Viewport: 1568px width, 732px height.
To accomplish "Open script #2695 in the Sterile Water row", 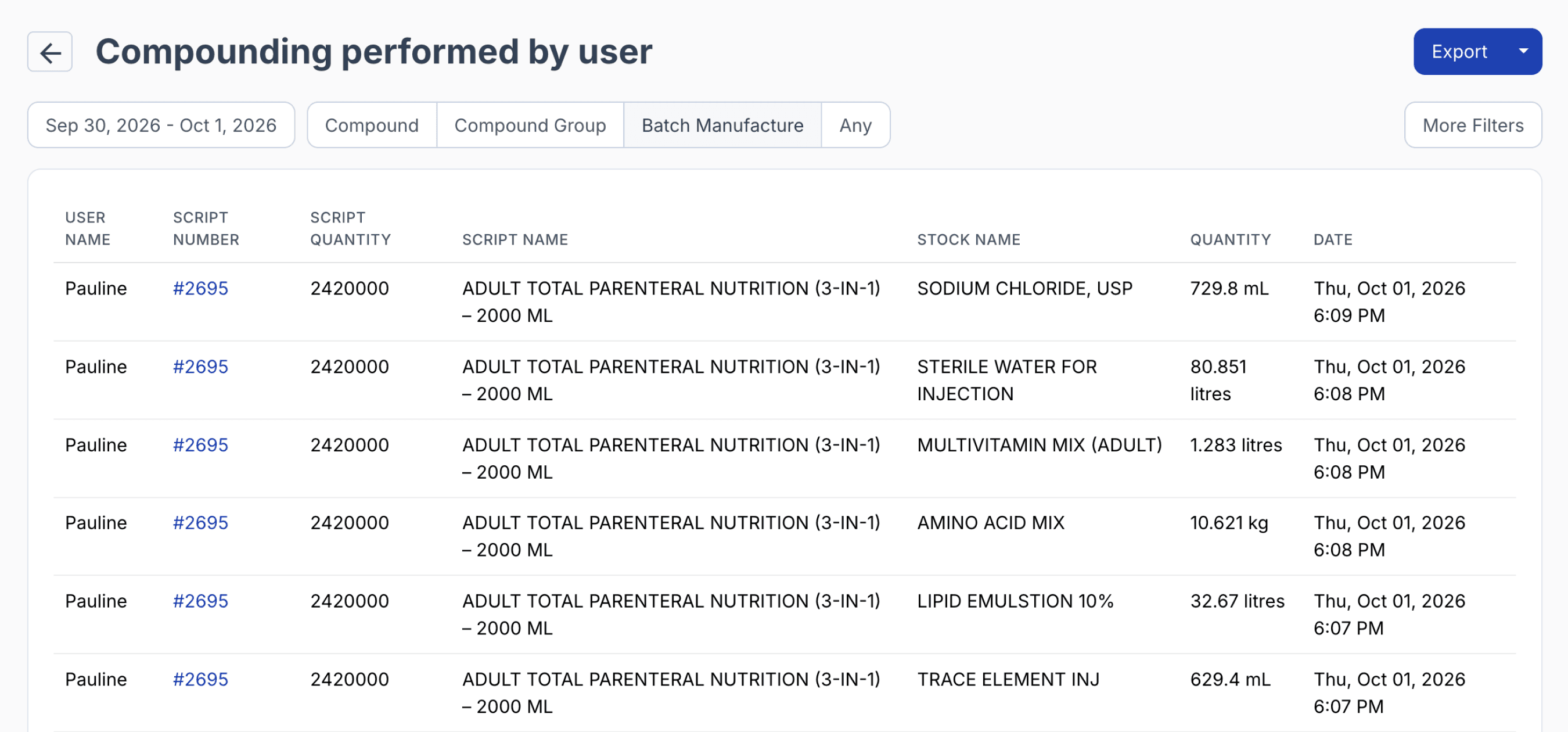I will [x=200, y=367].
